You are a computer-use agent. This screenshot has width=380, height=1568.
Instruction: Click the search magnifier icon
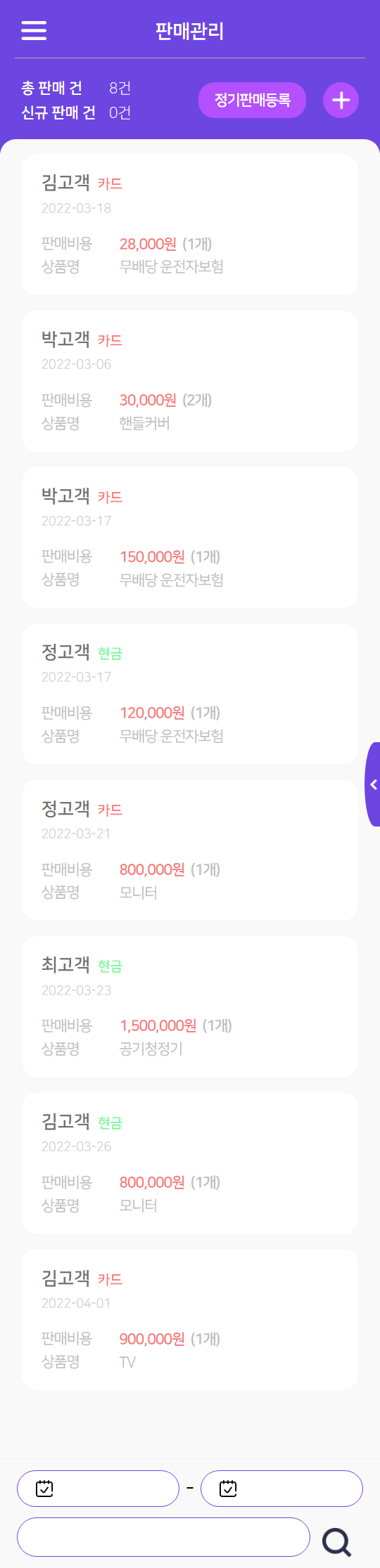(337, 1542)
